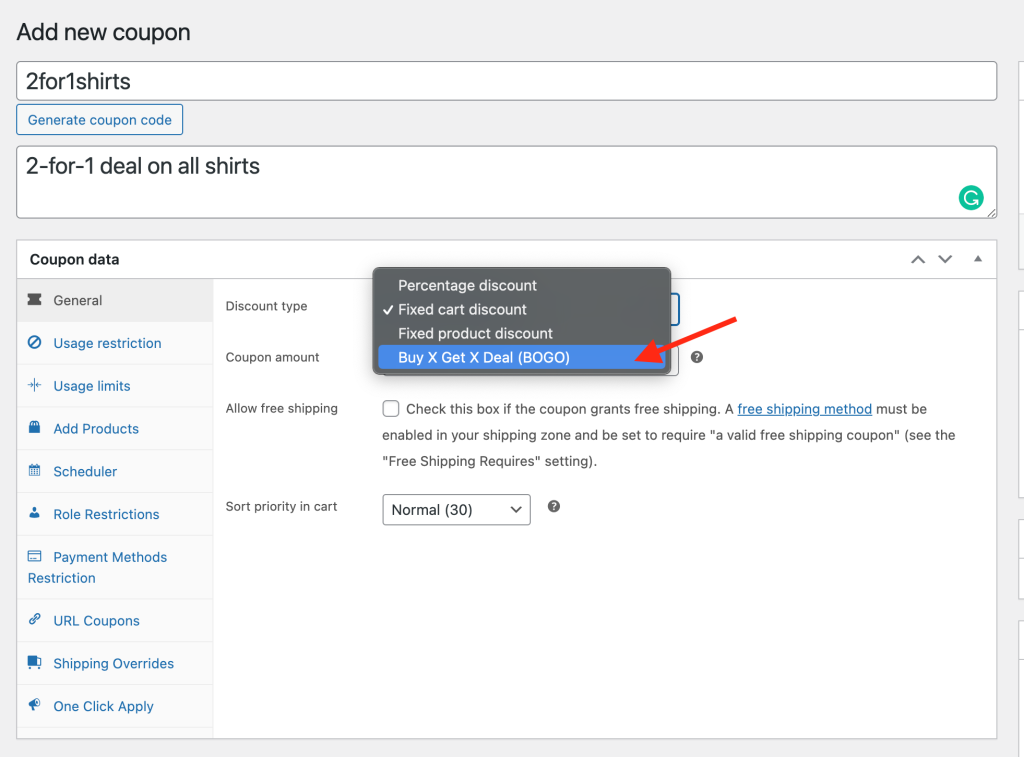Click the General tab ticket icon
This screenshot has height=757, width=1024.
tap(35, 299)
